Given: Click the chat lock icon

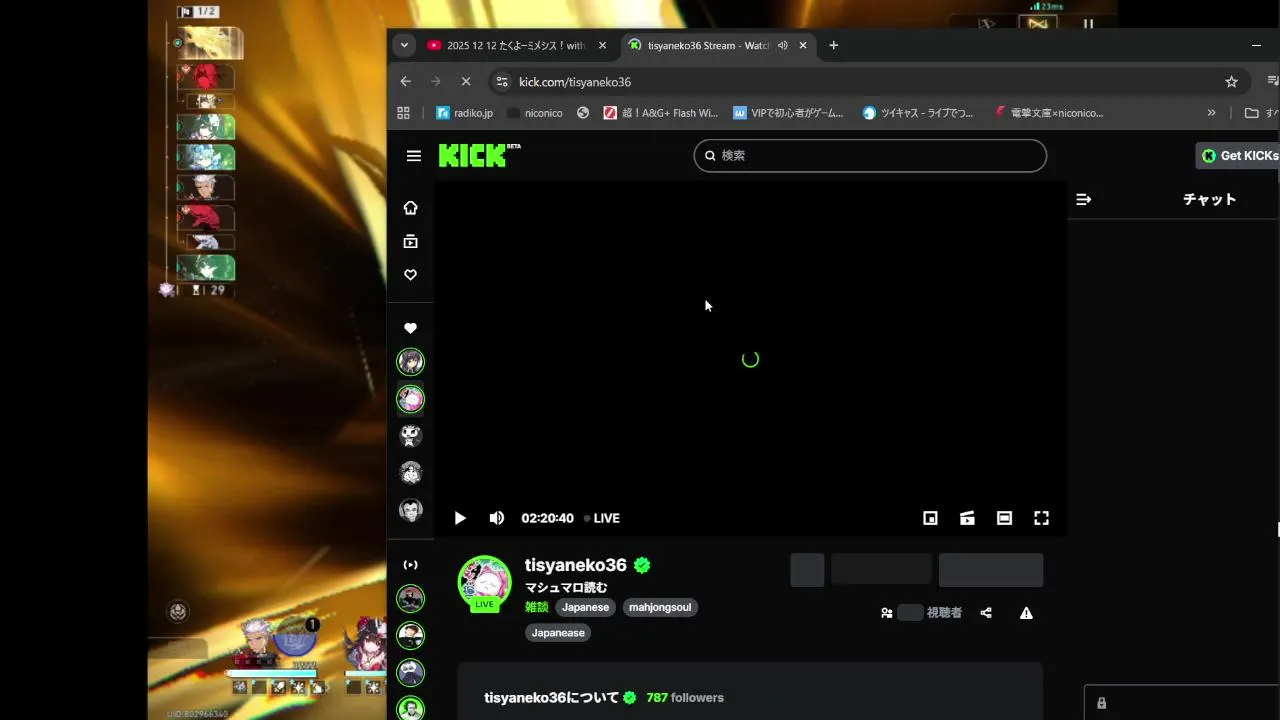Looking at the screenshot, I should 1101,703.
